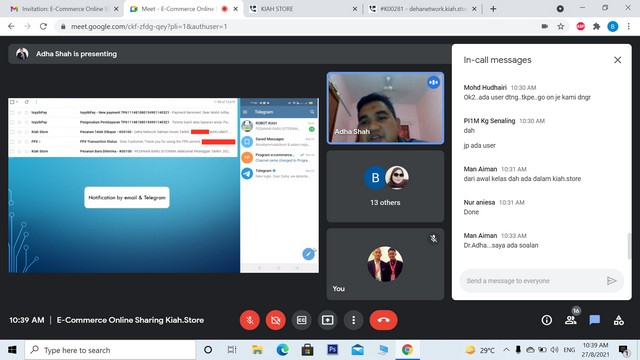Toggle the camera off button
The image size is (640, 360).
(276, 320)
